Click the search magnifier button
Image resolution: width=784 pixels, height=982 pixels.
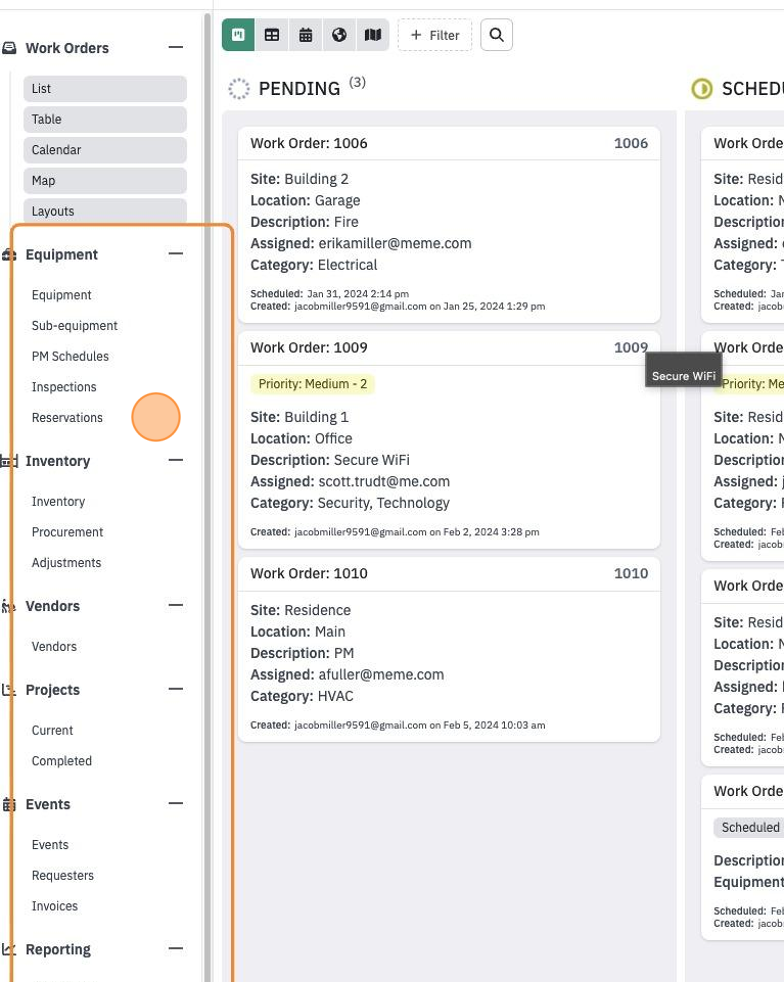click(x=497, y=35)
